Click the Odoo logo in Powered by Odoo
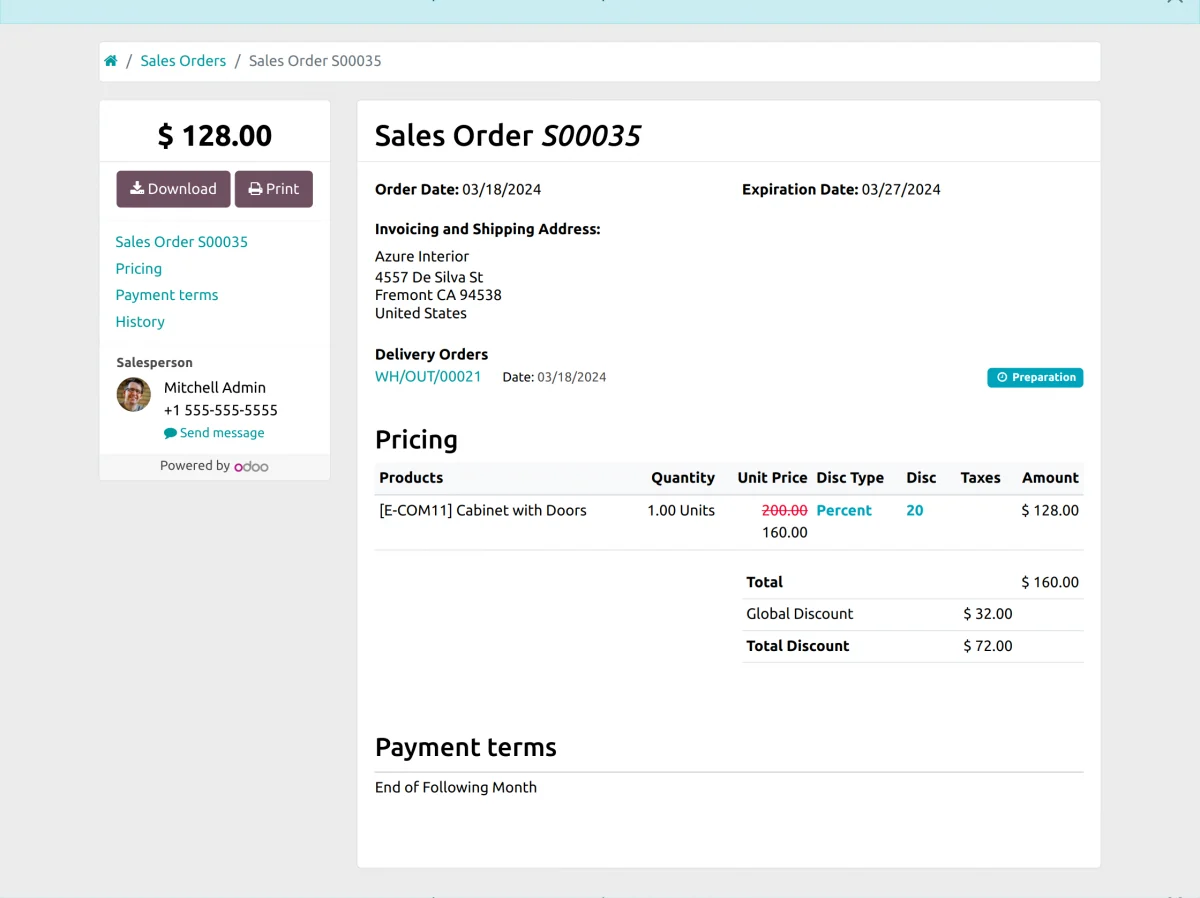The height and width of the screenshot is (898, 1200). (251, 465)
